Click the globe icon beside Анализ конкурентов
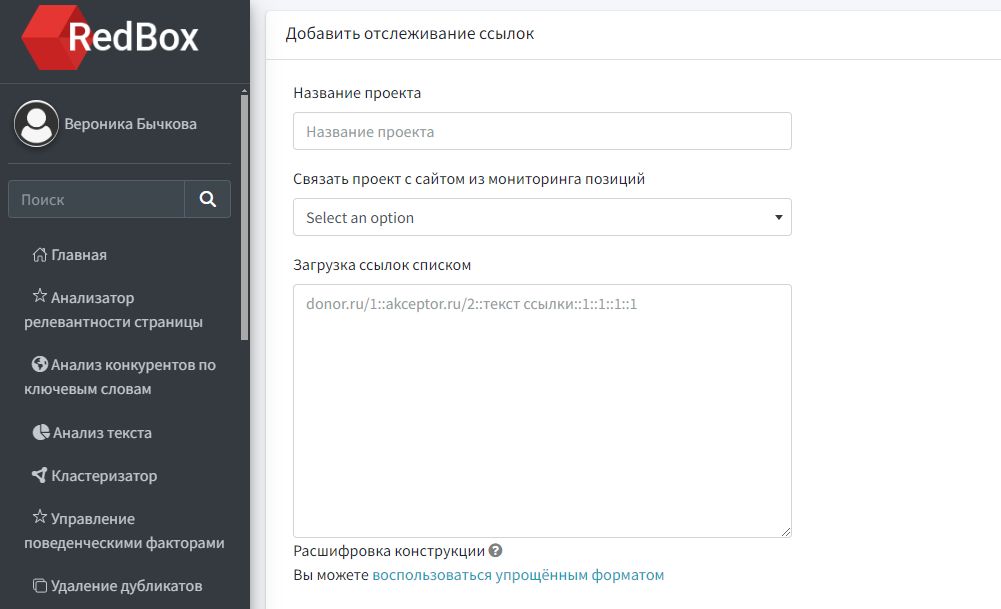 point(40,365)
